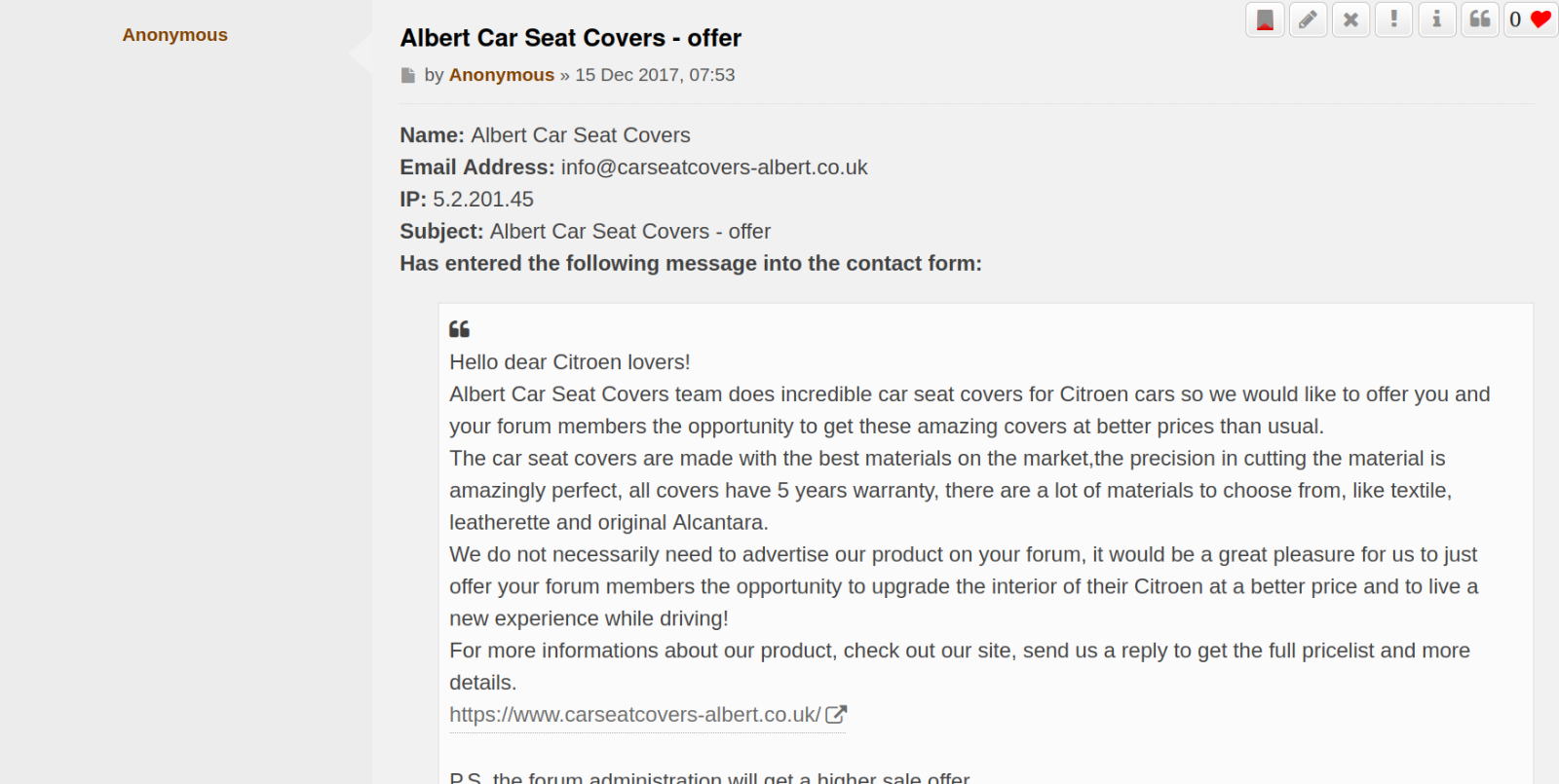Click the external link icon beside the URL
This screenshot has width=1559, height=784.
pos(836,714)
